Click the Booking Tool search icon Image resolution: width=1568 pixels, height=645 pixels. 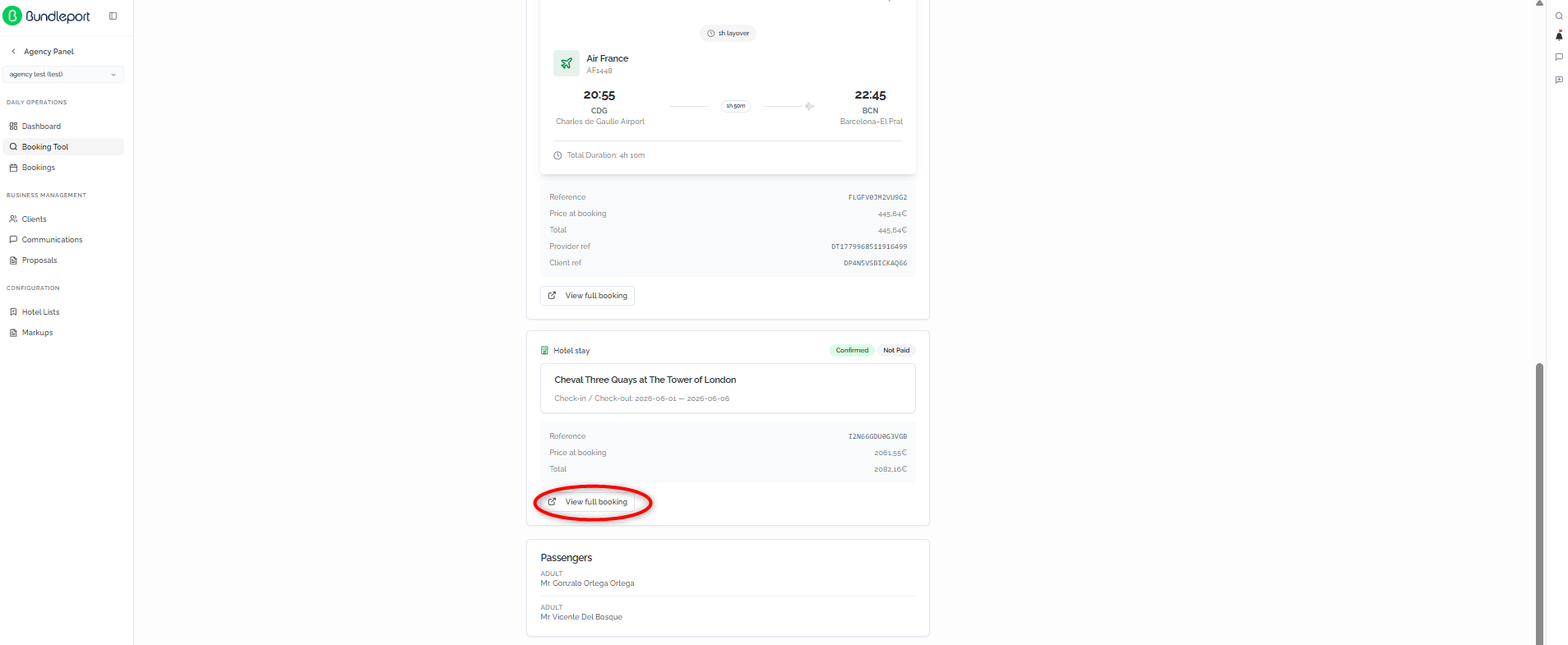(13, 147)
